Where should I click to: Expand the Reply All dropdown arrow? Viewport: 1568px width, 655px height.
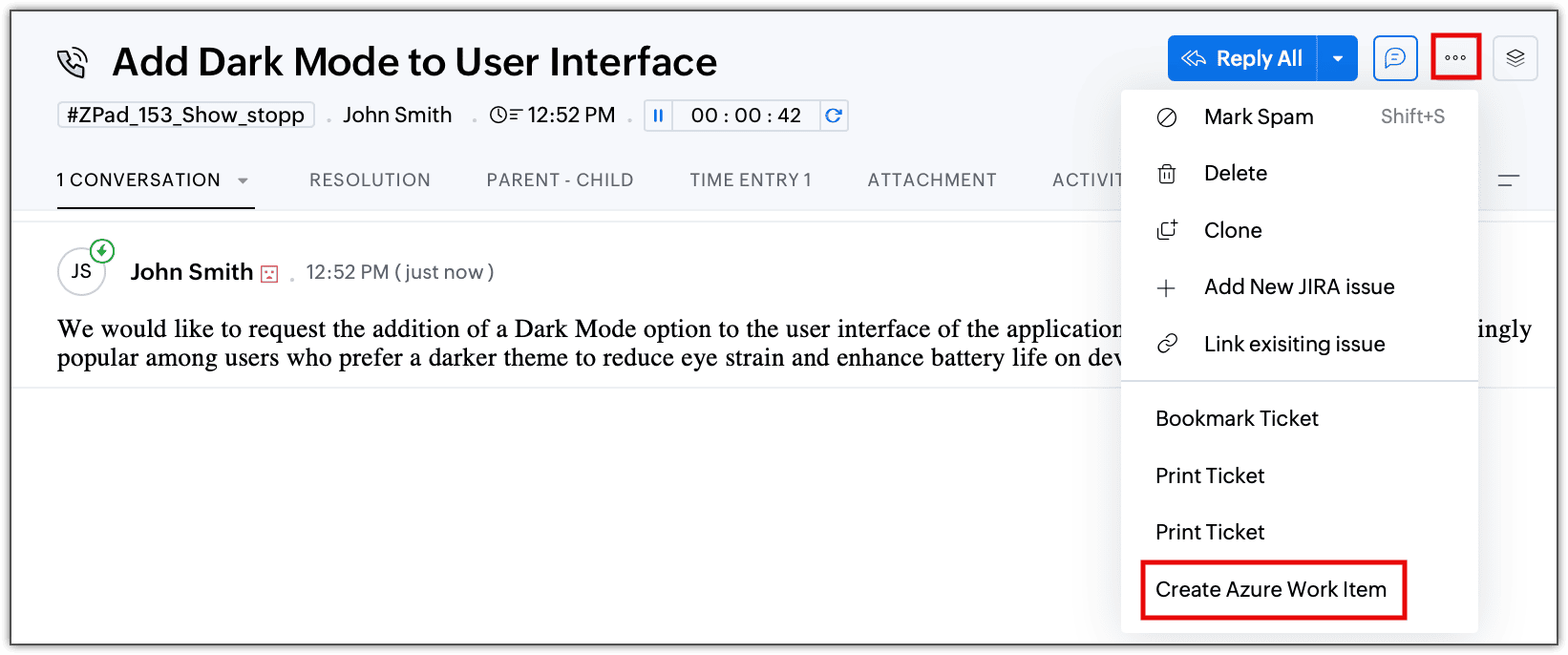tap(1338, 59)
